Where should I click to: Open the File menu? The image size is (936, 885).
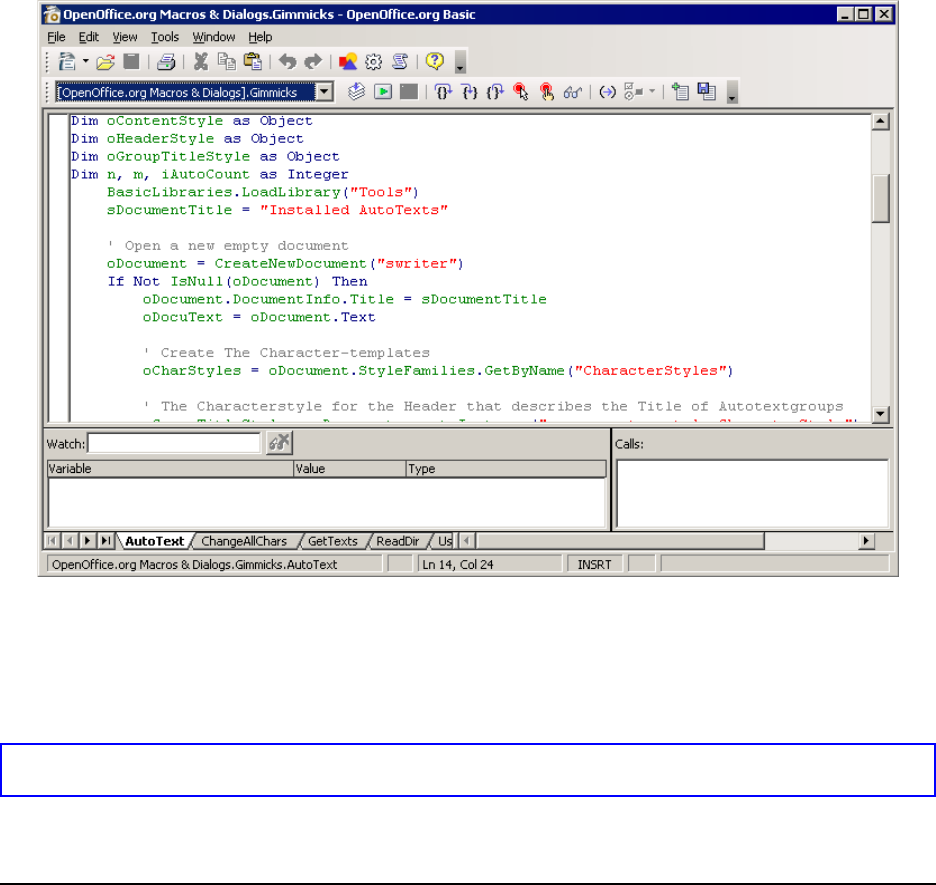56,37
